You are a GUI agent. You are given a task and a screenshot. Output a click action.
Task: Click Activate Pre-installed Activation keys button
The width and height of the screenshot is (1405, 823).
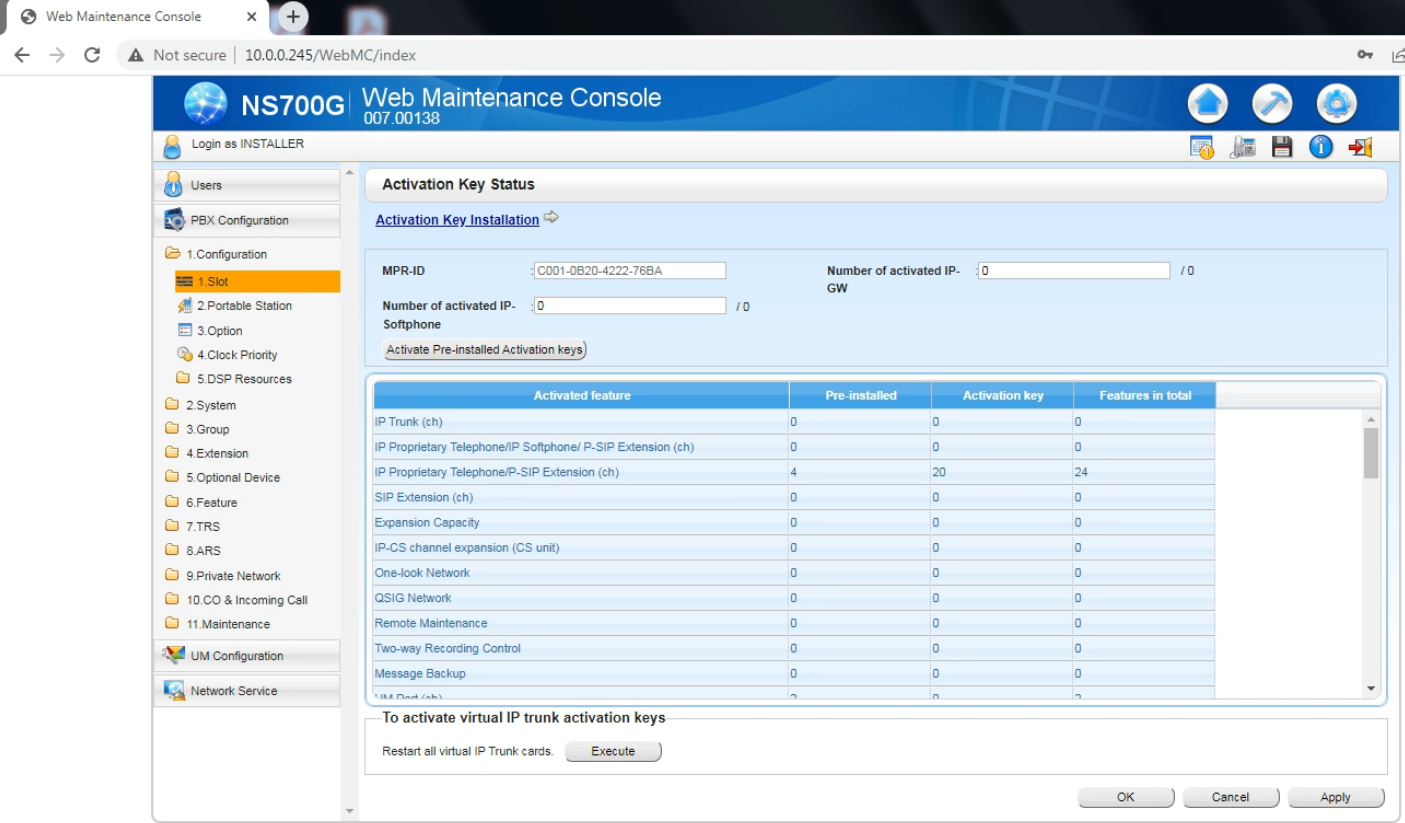485,350
